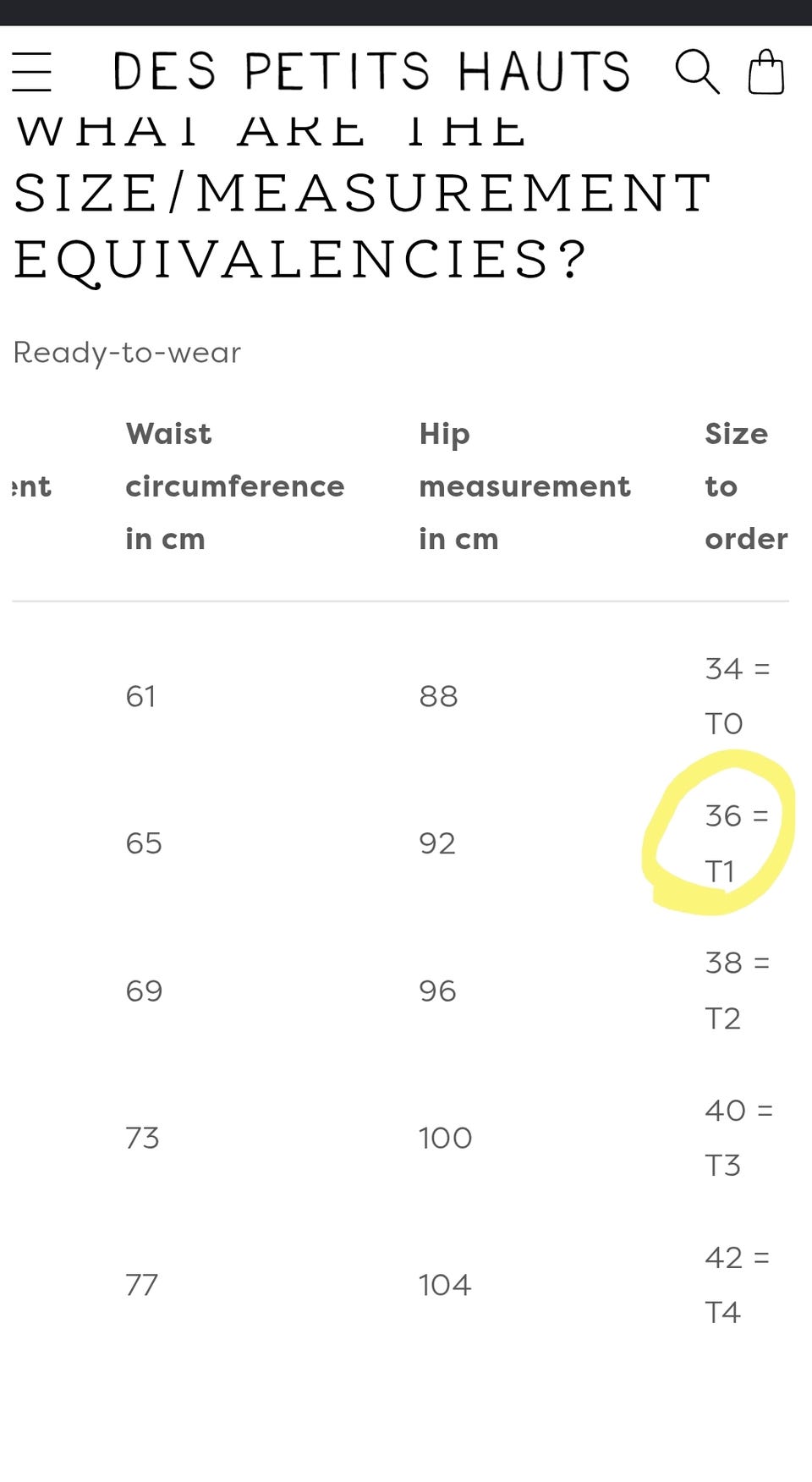The height and width of the screenshot is (1482, 812).
Task: Click the Ready-to-wear label
Action: click(x=127, y=352)
